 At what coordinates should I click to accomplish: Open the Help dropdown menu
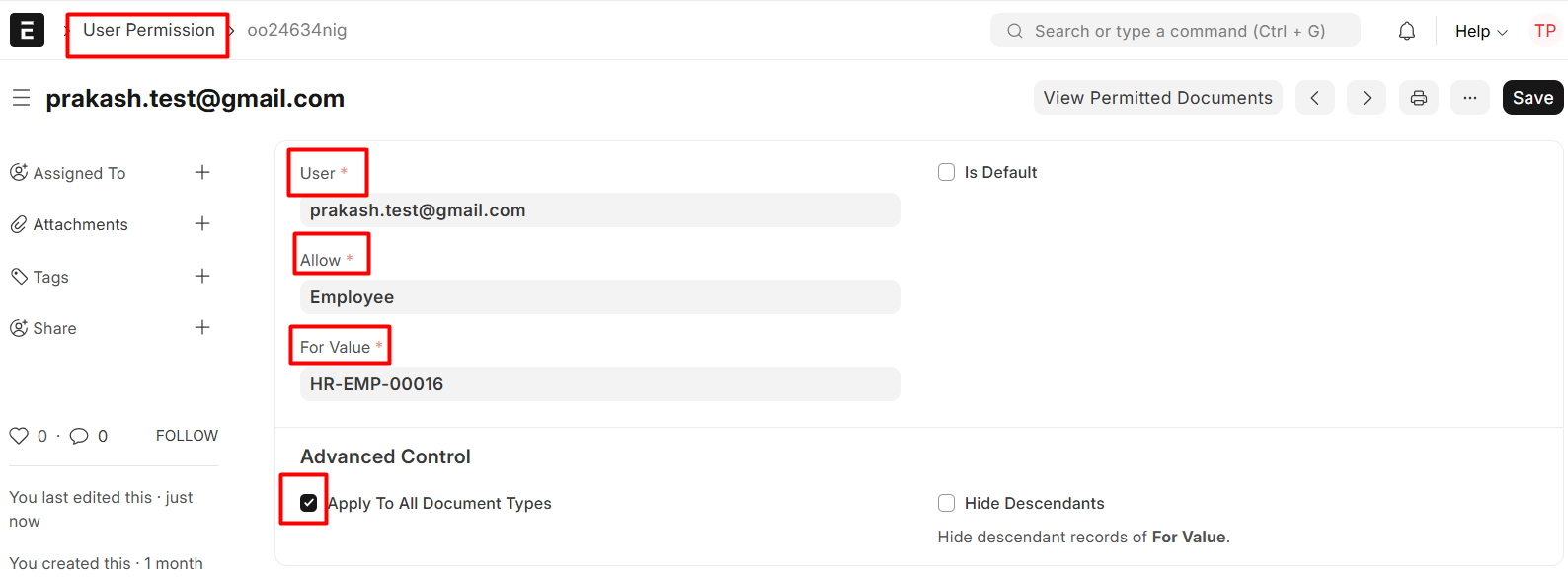tap(1480, 31)
